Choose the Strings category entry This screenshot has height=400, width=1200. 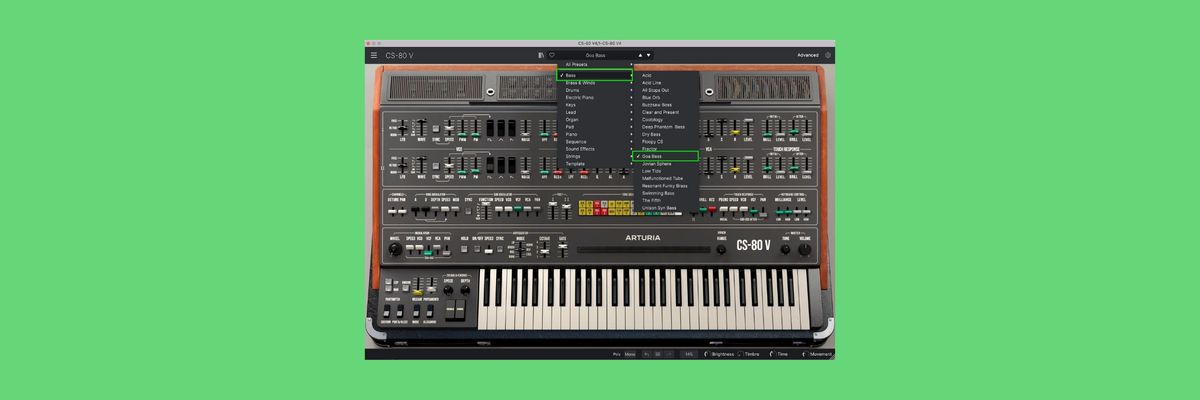tap(595, 156)
